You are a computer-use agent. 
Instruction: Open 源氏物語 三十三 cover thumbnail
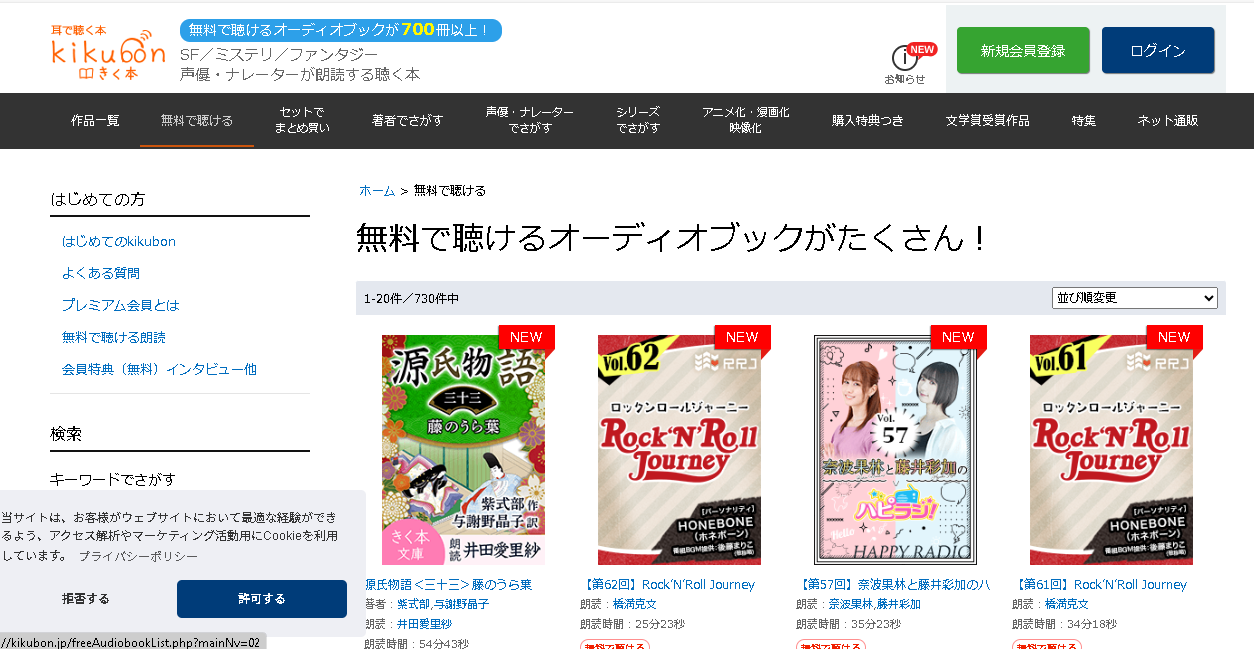click(x=464, y=450)
